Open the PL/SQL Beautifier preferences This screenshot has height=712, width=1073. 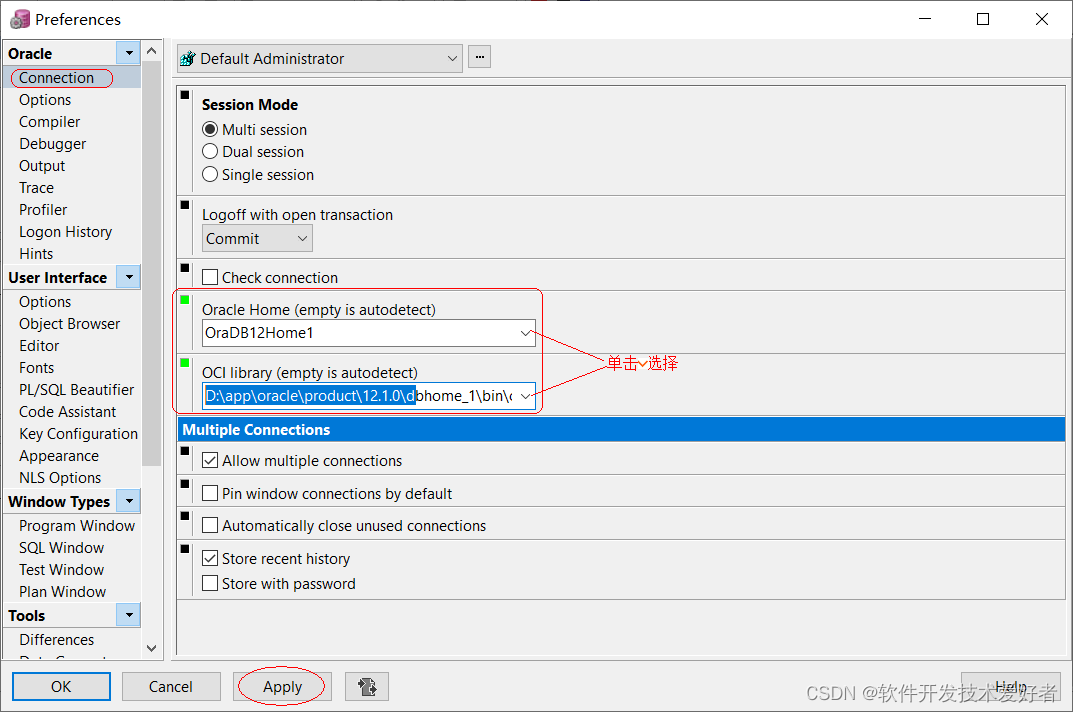tap(77, 390)
